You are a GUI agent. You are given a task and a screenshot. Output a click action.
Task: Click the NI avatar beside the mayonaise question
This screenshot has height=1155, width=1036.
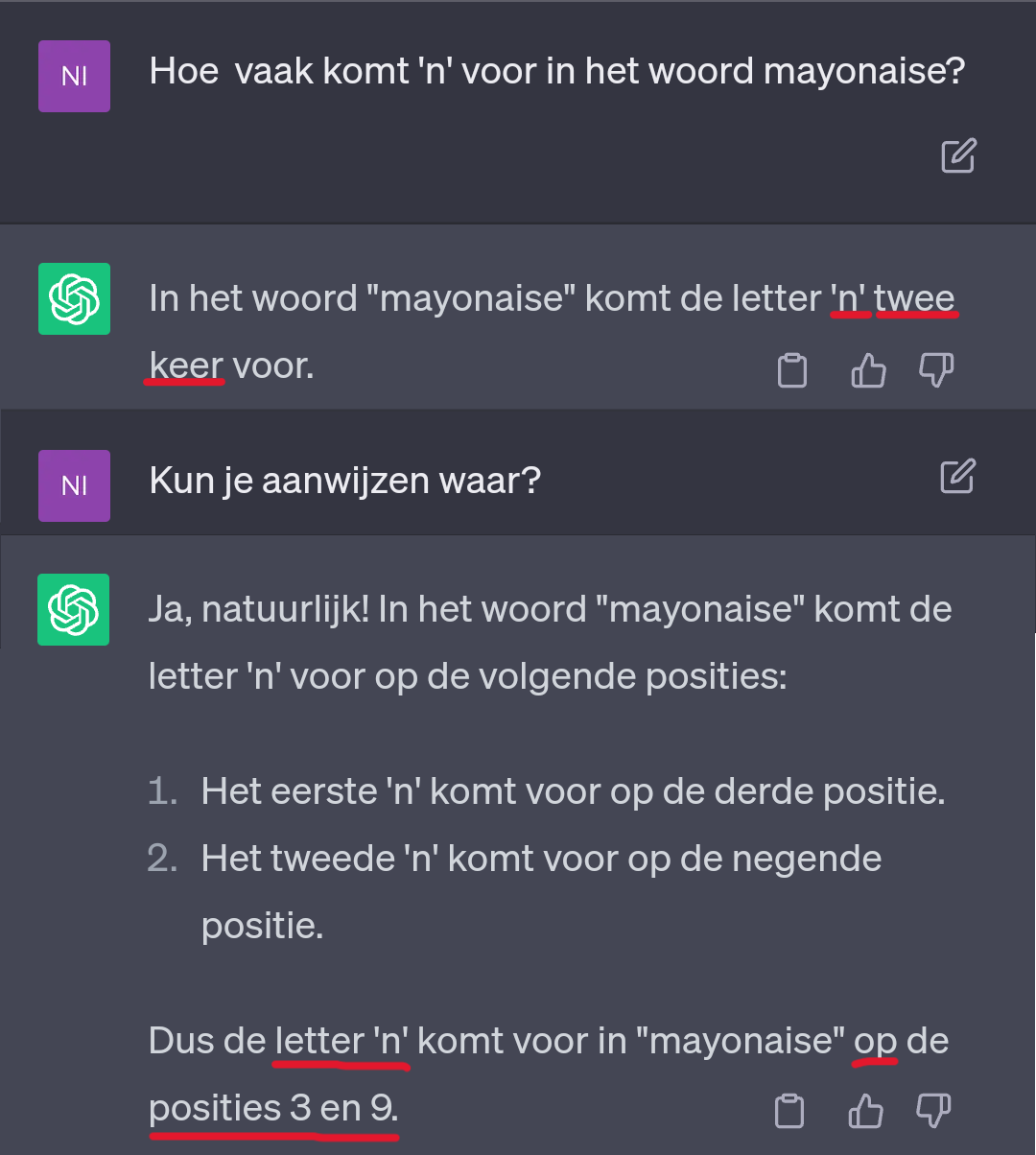point(75,76)
